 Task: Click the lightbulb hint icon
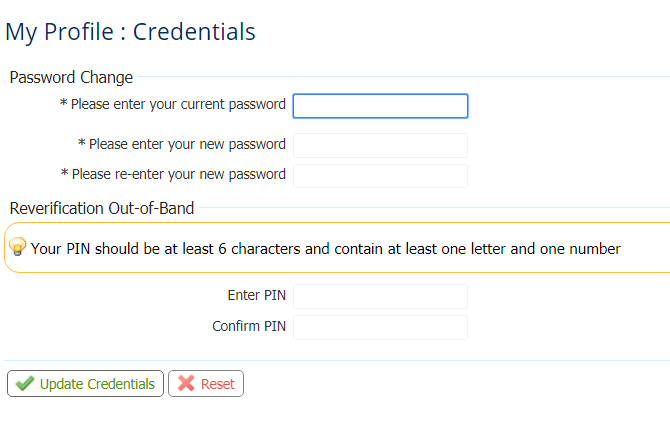(x=18, y=246)
